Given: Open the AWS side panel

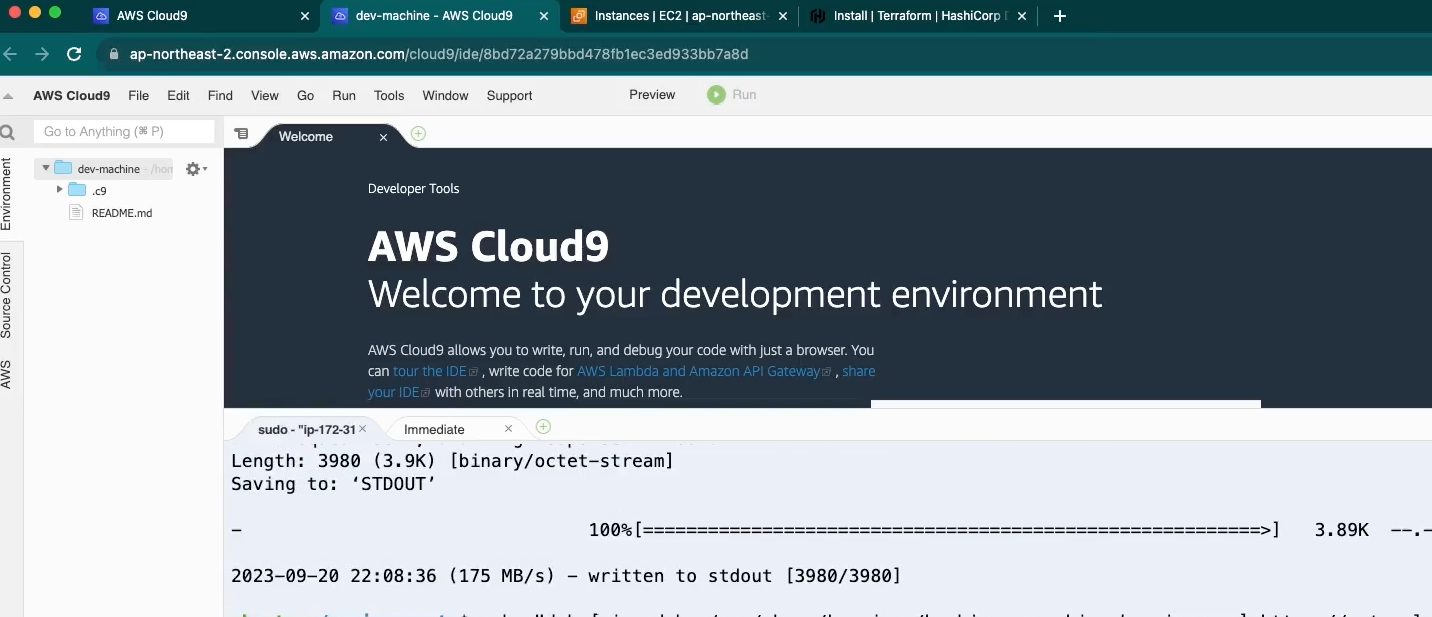Looking at the screenshot, I should 6,374.
